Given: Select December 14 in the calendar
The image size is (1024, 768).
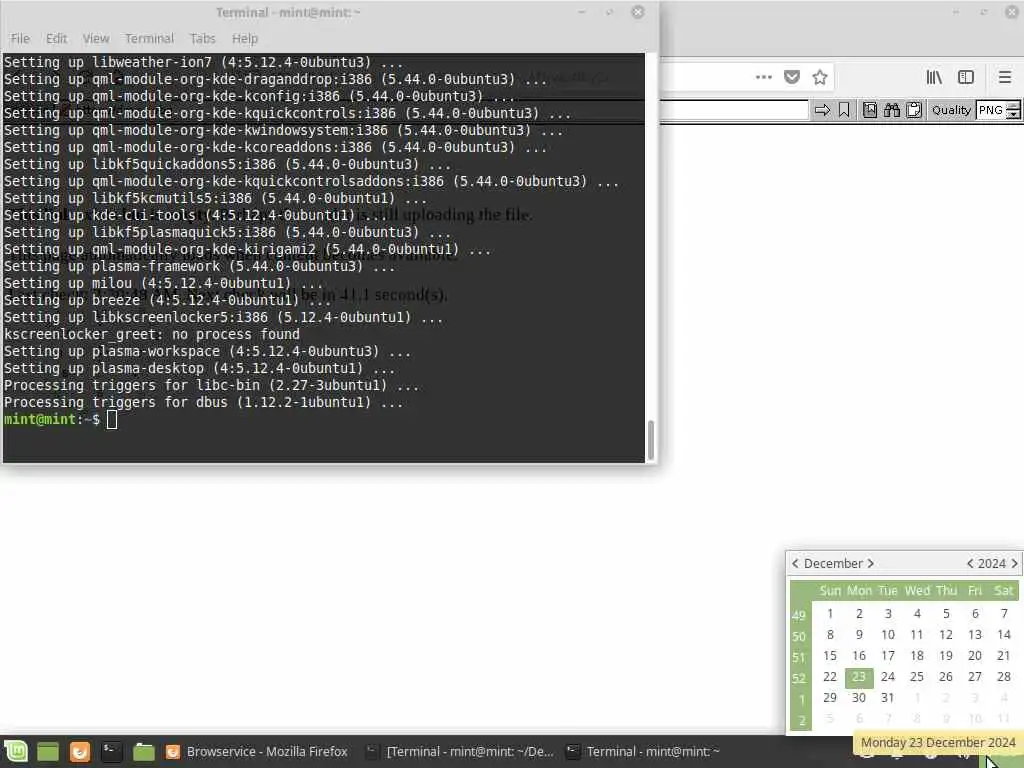Looking at the screenshot, I should click(x=1004, y=635).
